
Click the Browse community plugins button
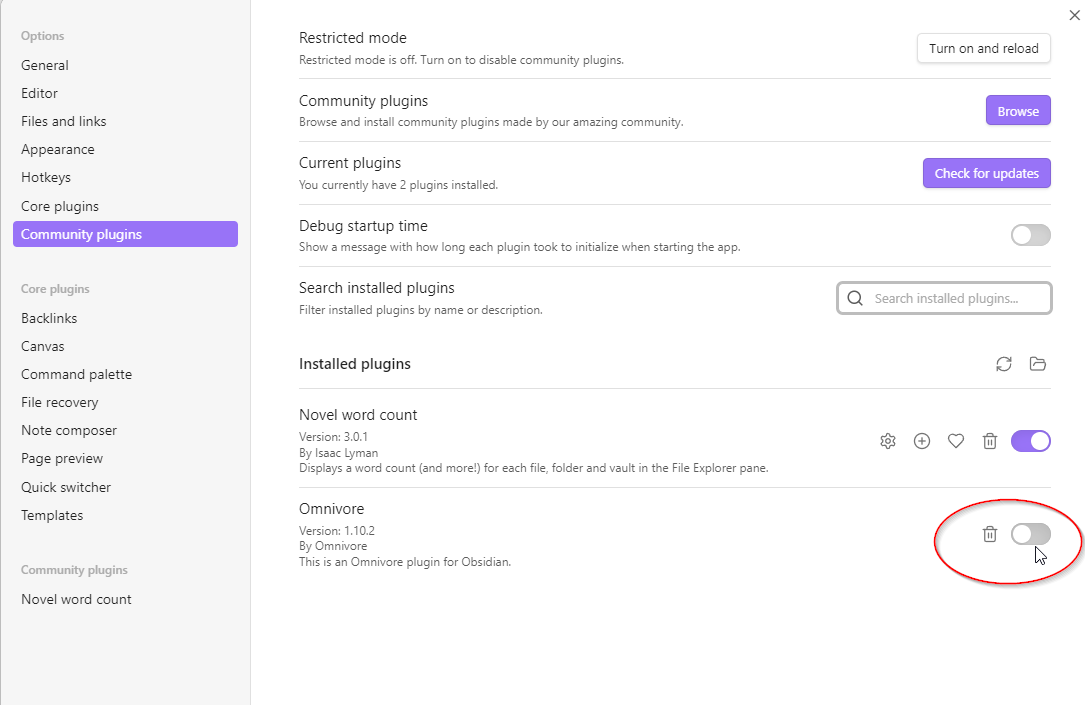click(x=1018, y=111)
